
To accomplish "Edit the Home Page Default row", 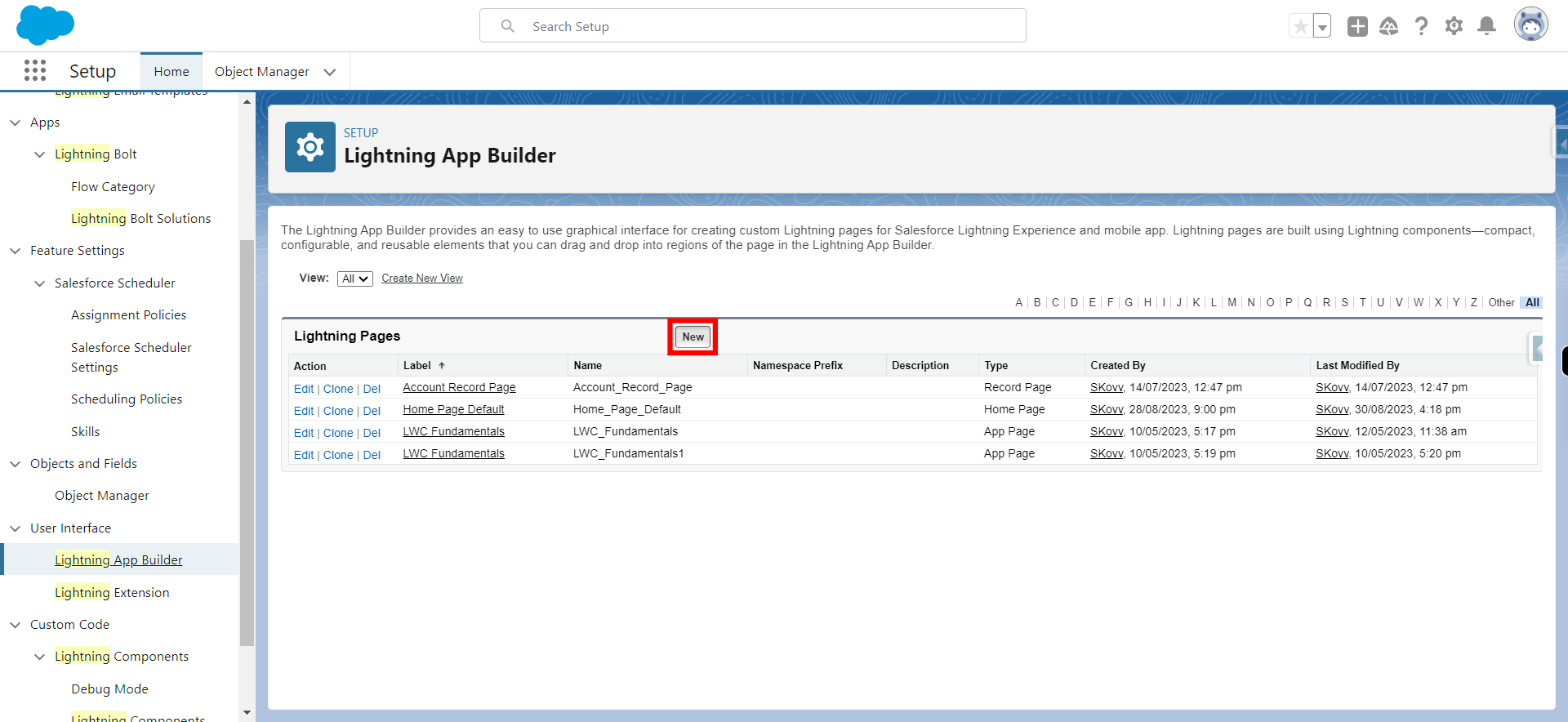I will click(x=303, y=411).
